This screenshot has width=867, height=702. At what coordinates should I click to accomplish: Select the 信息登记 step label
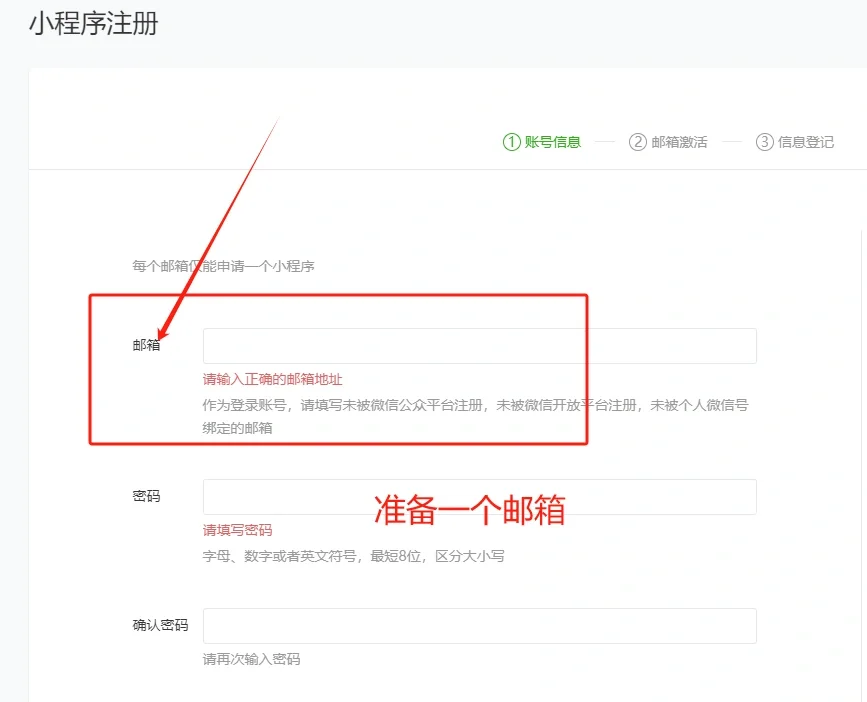tap(806, 142)
